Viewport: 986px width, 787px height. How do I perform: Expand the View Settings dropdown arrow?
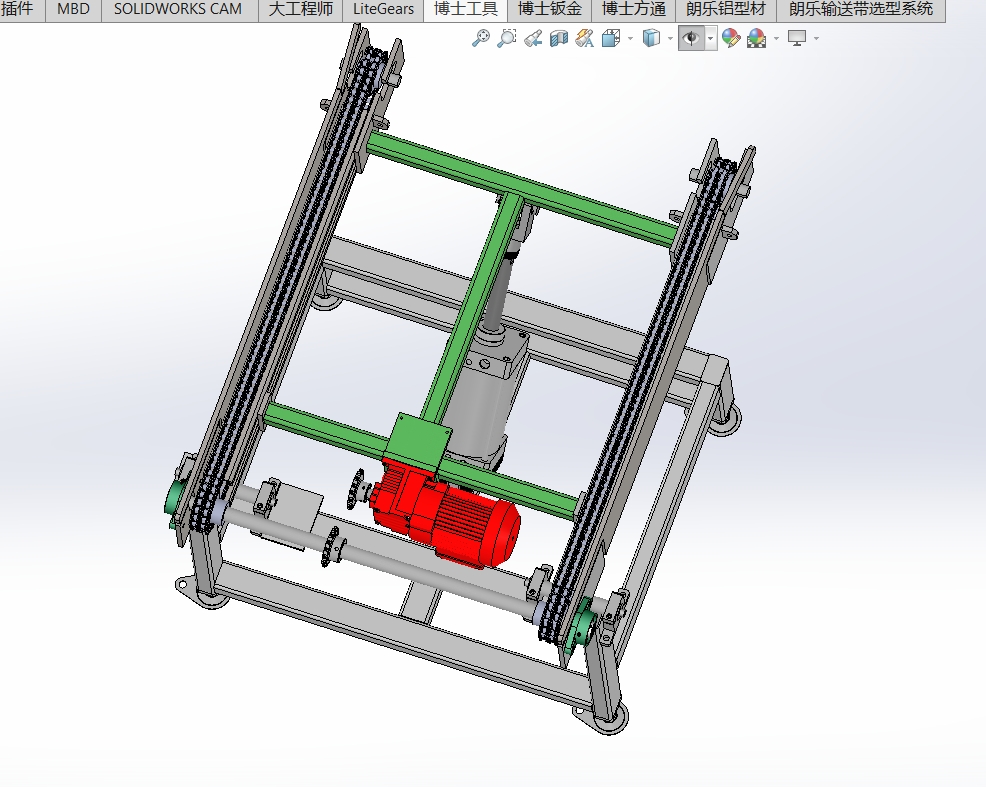[816, 39]
